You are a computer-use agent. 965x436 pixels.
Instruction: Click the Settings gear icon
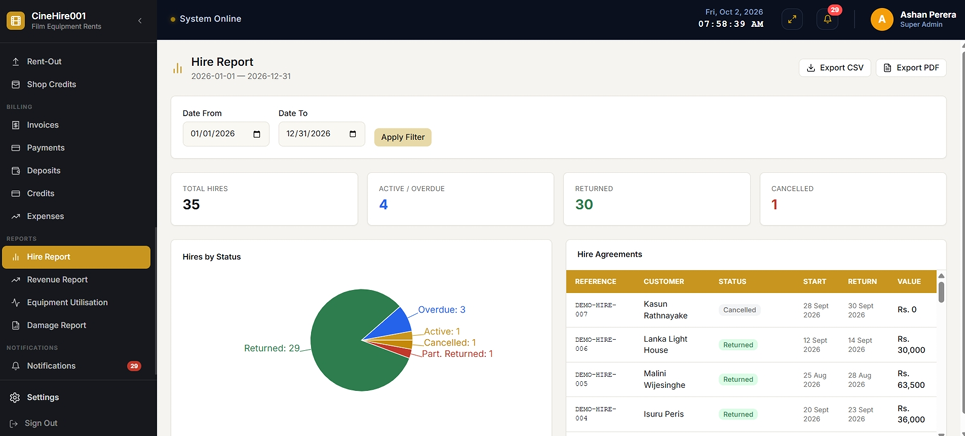[x=15, y=397]
